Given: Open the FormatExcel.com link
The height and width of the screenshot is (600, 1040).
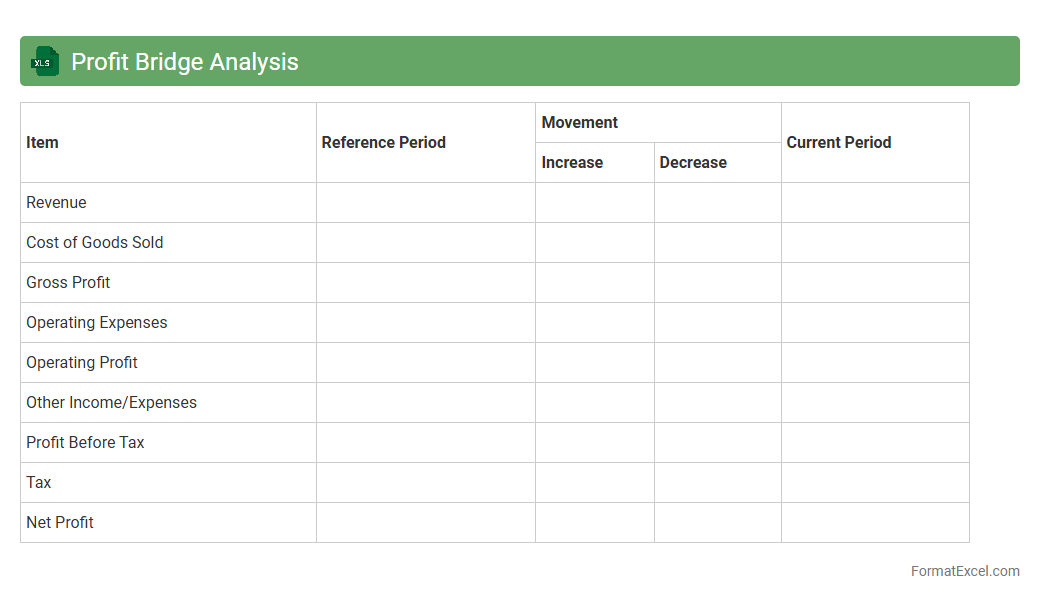Looking at the screenshot, I should pos(964,571).
